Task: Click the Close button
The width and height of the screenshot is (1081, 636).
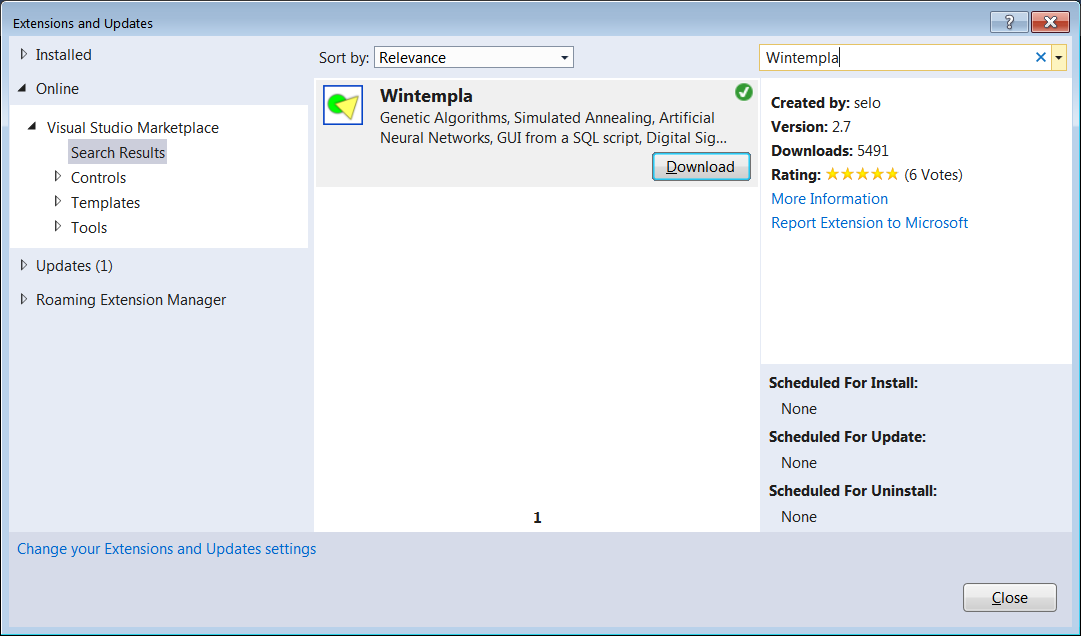Action: click(x=1010, y=597)
